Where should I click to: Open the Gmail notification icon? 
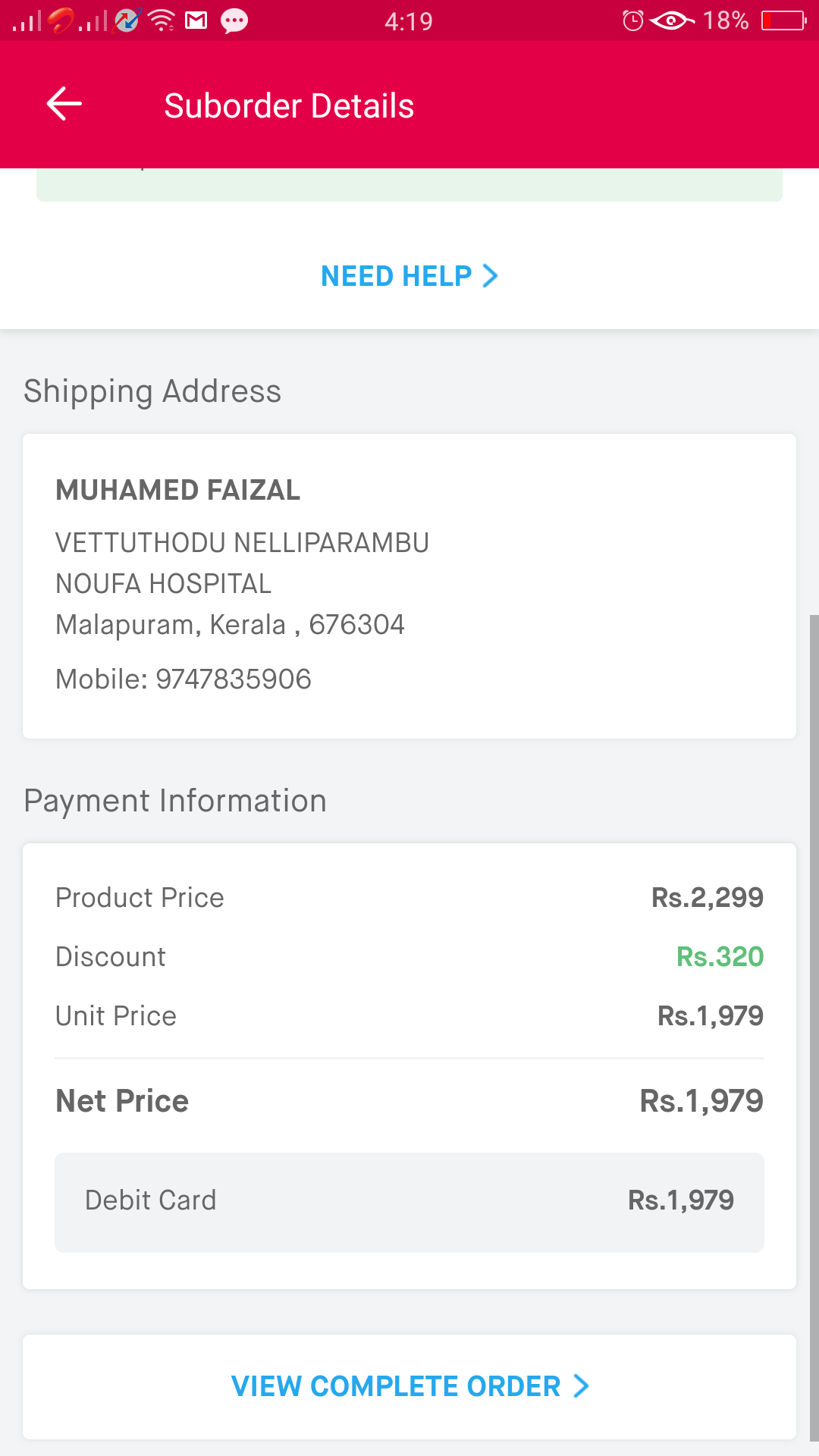click(x=196, y=20)
